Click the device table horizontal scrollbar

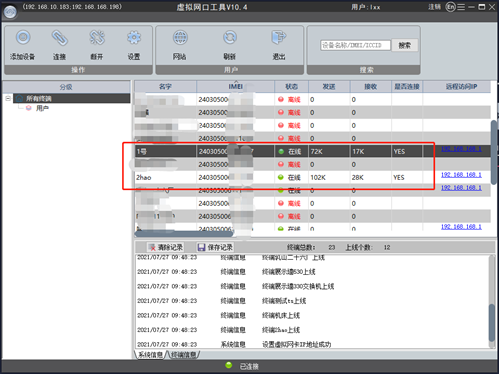click(x=184, y=234)
